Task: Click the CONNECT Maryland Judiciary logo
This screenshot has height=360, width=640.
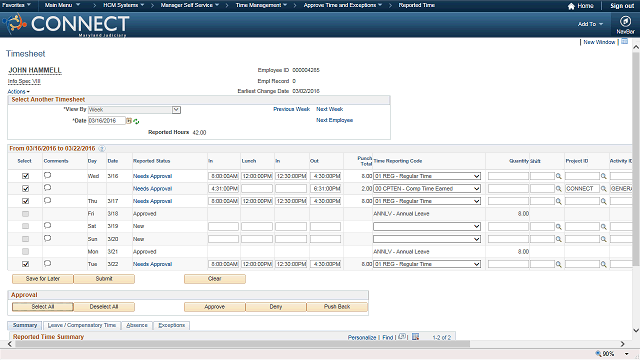Action: [x=67, y=24]
